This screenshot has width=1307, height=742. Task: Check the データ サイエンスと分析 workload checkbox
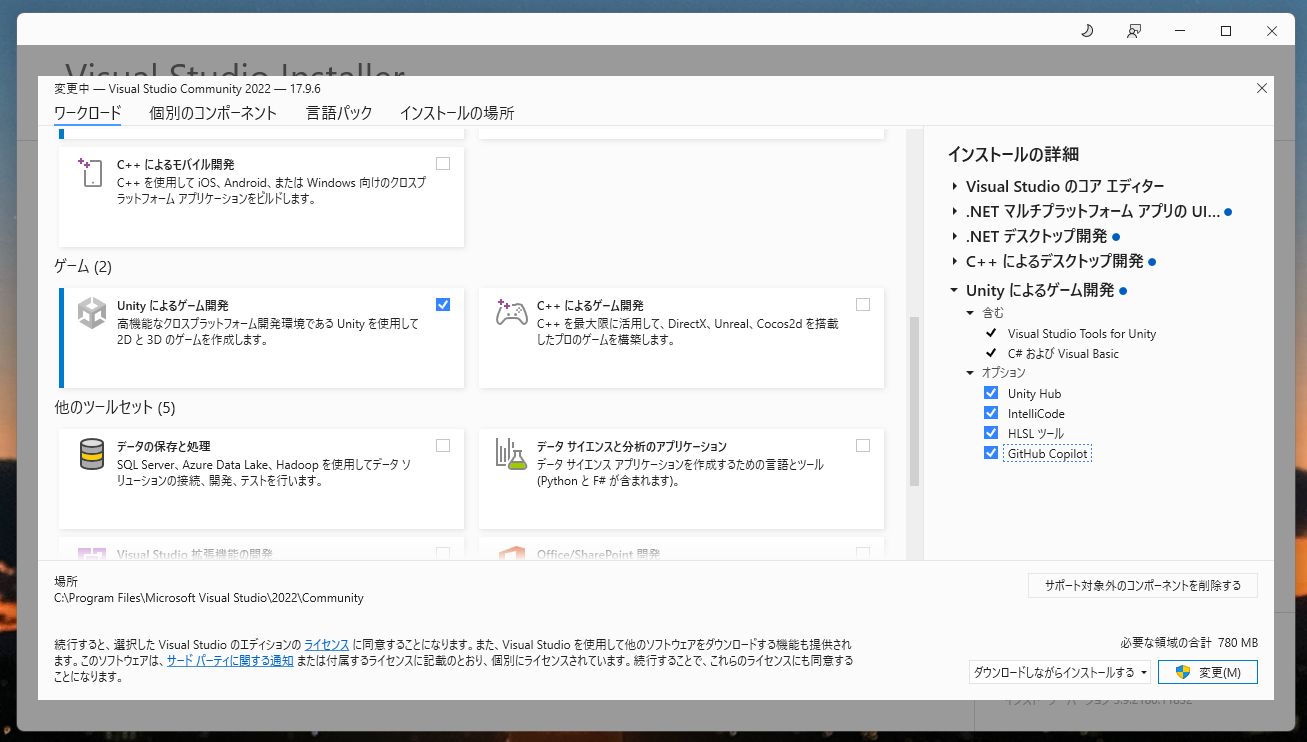pos(863,445)
